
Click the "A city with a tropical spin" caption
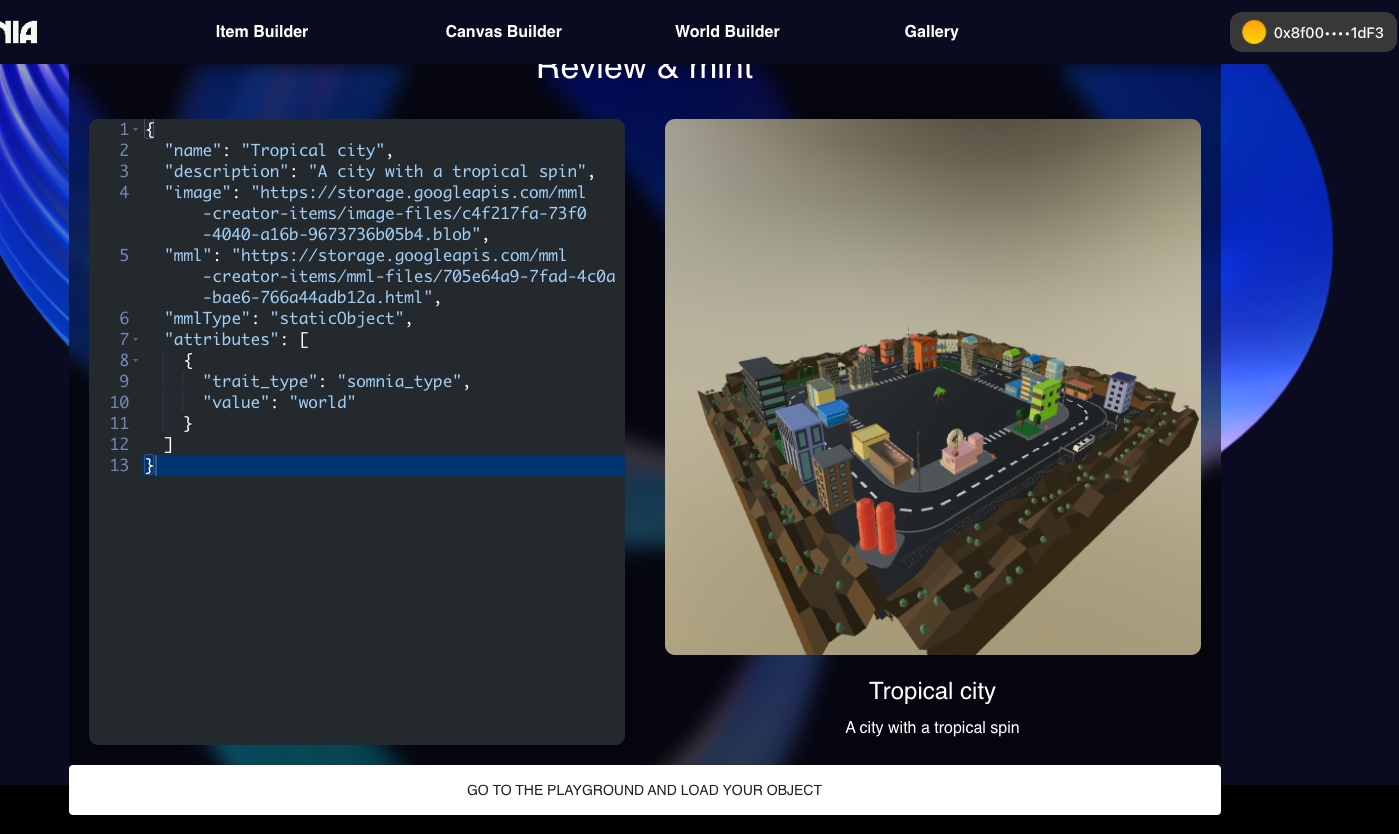[x=932, y=728]
